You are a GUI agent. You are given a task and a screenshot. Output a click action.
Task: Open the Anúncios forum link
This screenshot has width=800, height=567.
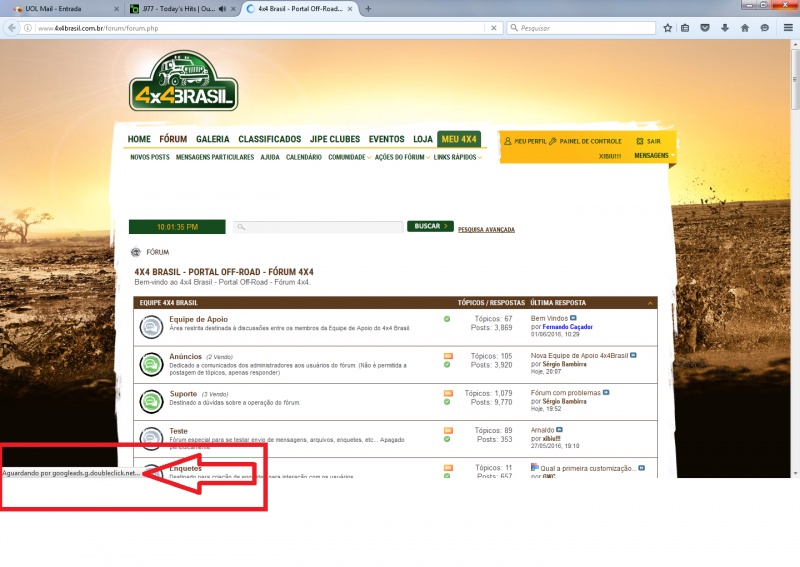tap(186, 356)
